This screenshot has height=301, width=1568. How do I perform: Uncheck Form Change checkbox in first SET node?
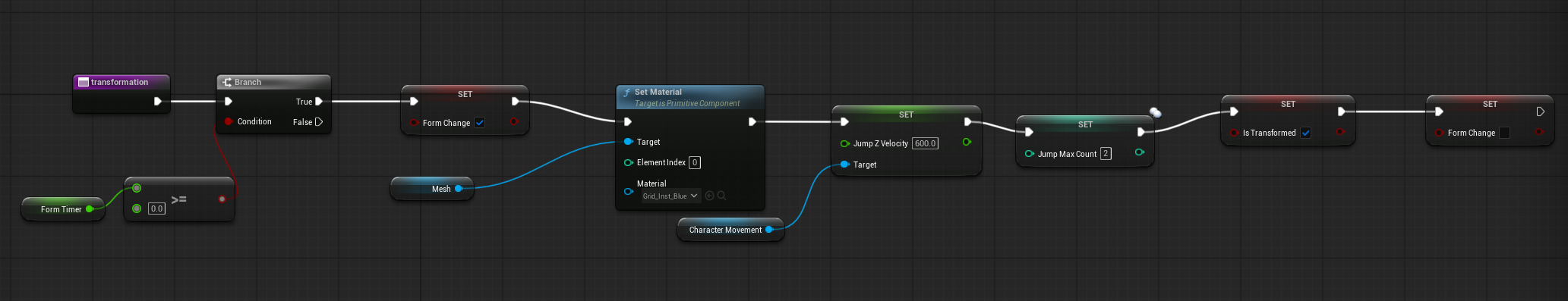point(480,123)
